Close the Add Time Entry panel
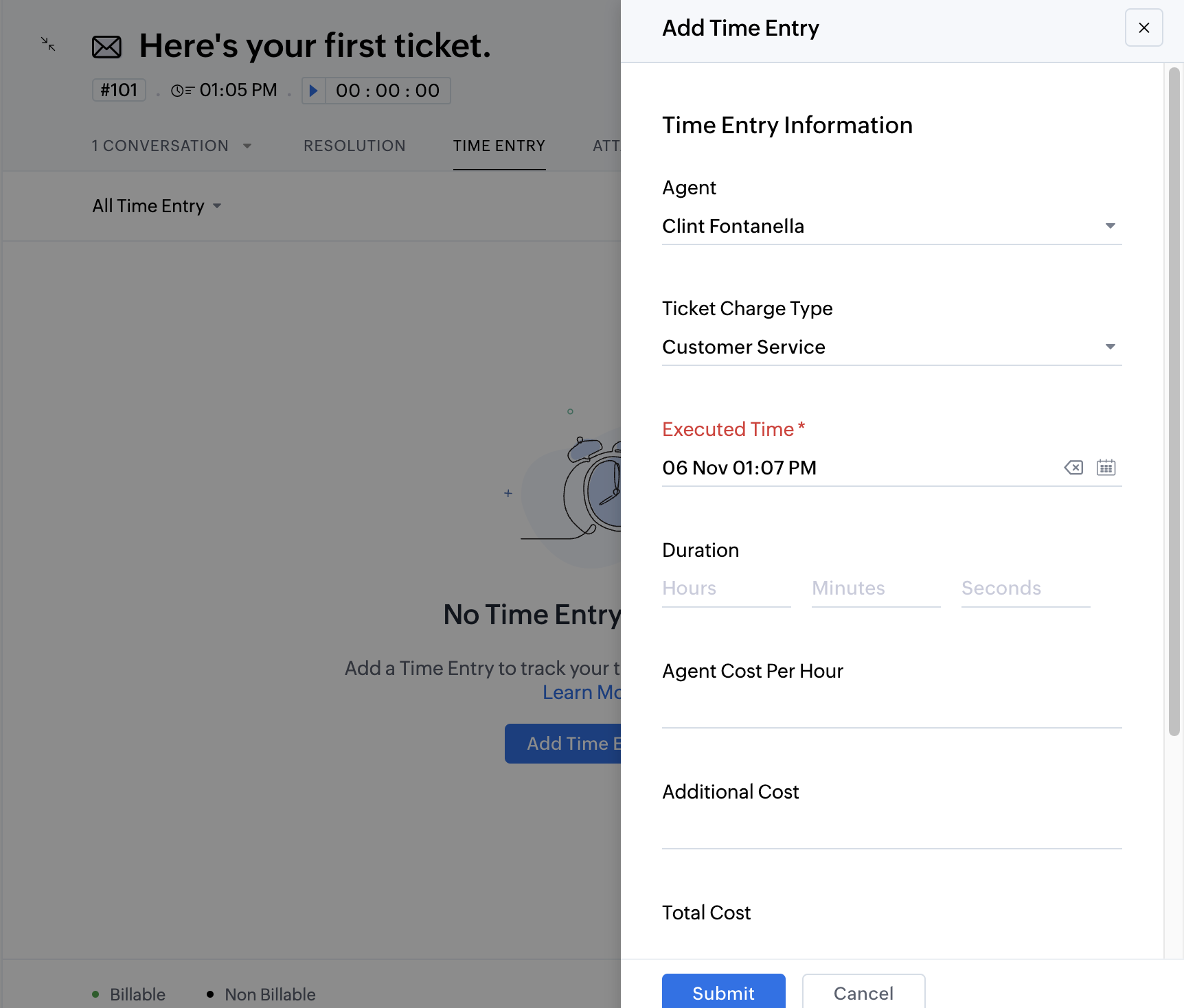This screenshot has width=1184, height=1008. pyautogui.click(x=1143, y=27)
